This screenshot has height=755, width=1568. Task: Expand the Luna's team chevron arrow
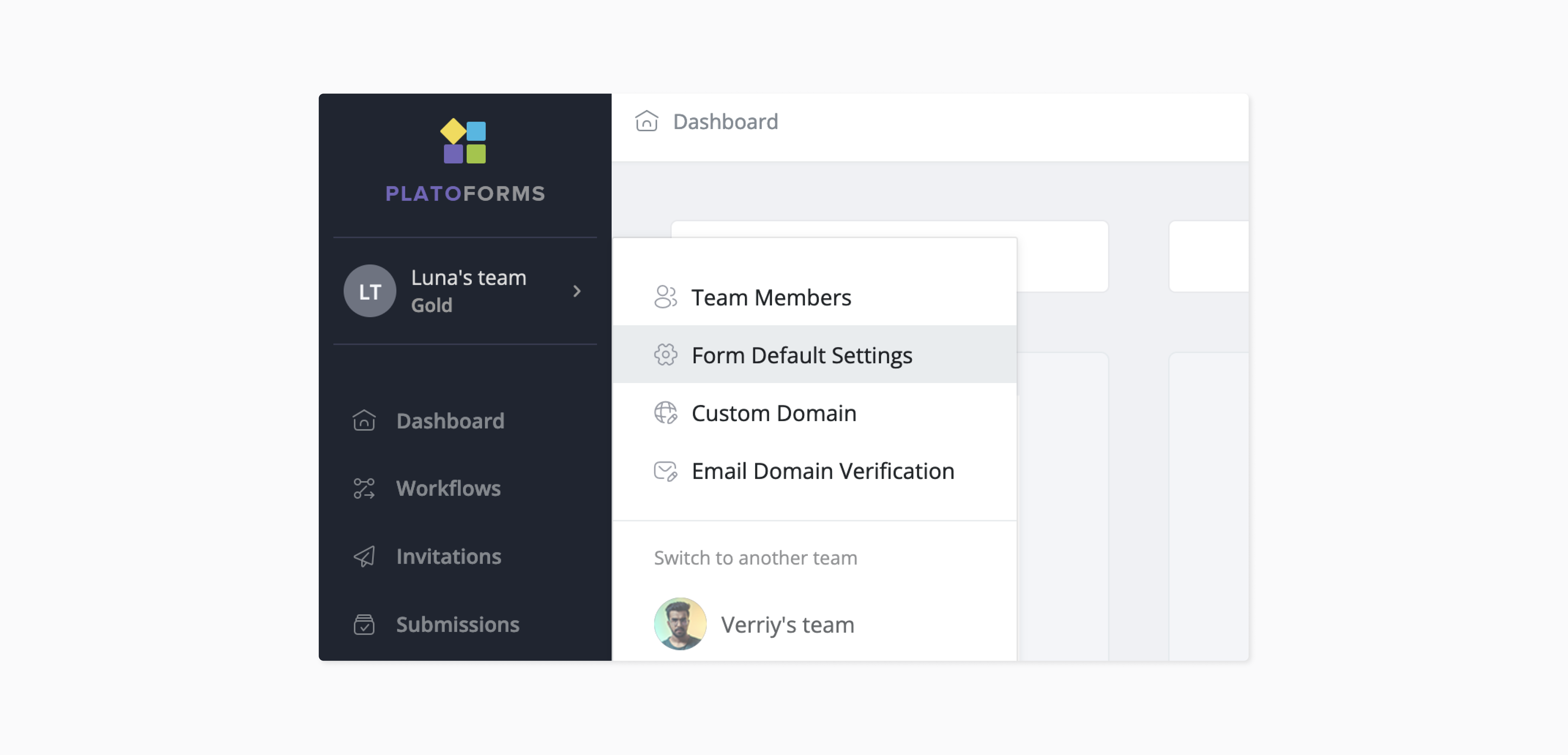576,291
